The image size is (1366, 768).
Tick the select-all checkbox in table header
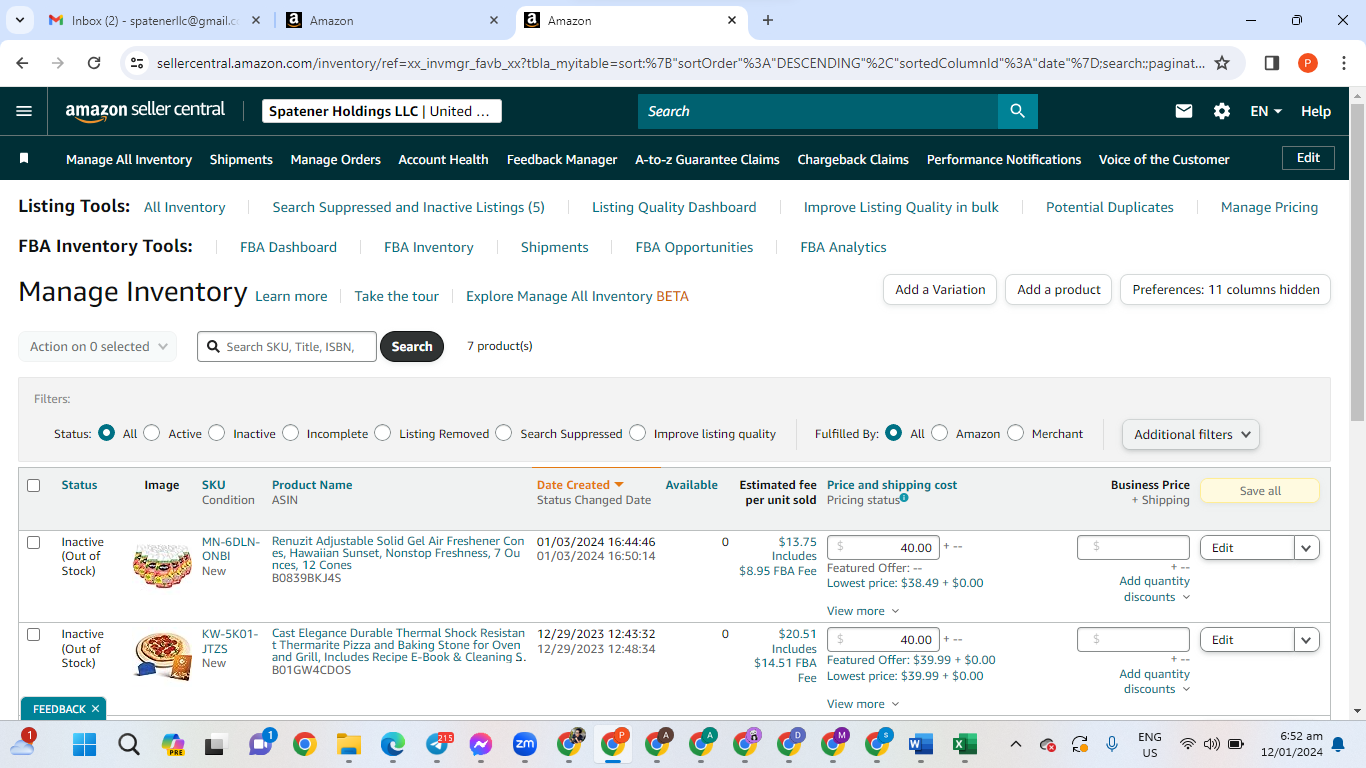(34, 485)
